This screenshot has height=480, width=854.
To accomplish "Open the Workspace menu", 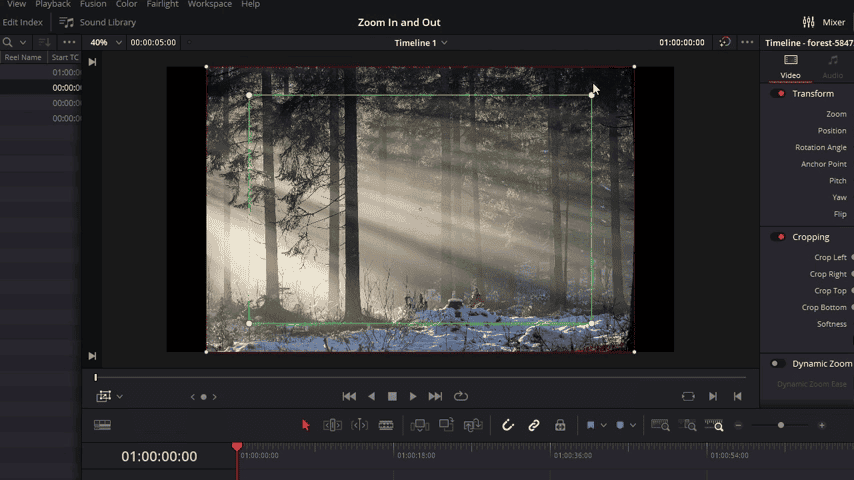I will (x=210, y=4).
